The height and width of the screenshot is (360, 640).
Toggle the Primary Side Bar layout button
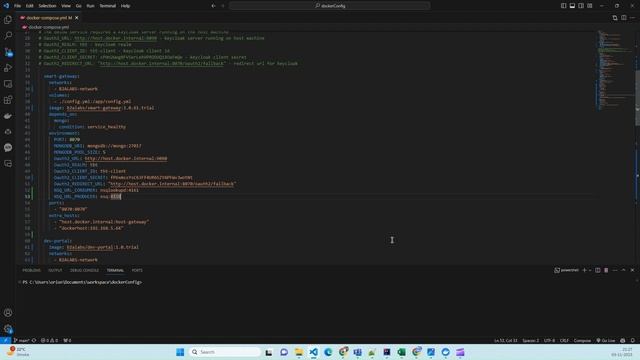coord(563,6)
